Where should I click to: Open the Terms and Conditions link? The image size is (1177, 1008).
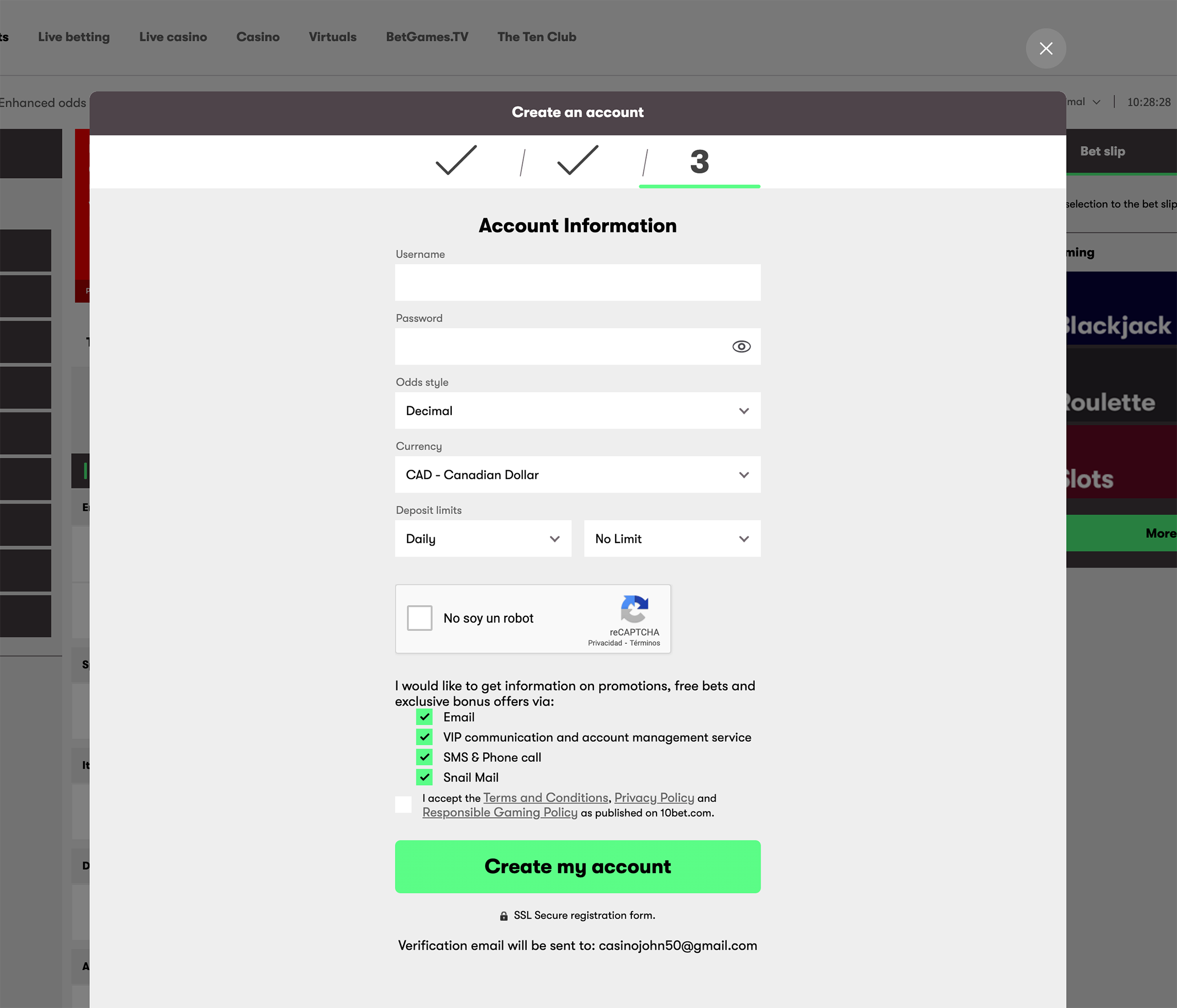546,798
